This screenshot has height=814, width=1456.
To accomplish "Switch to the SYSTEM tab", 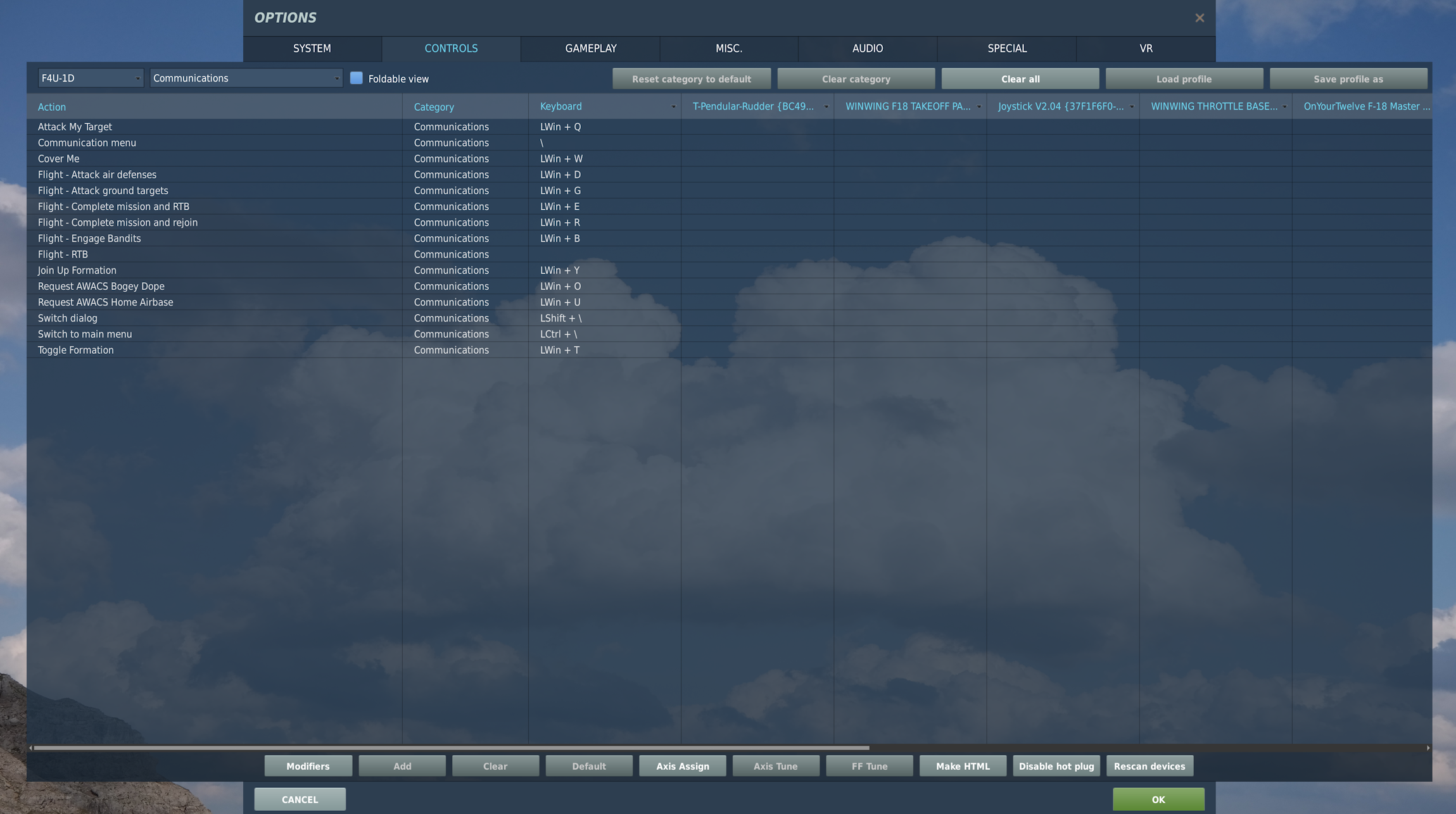I will [312, 49].
